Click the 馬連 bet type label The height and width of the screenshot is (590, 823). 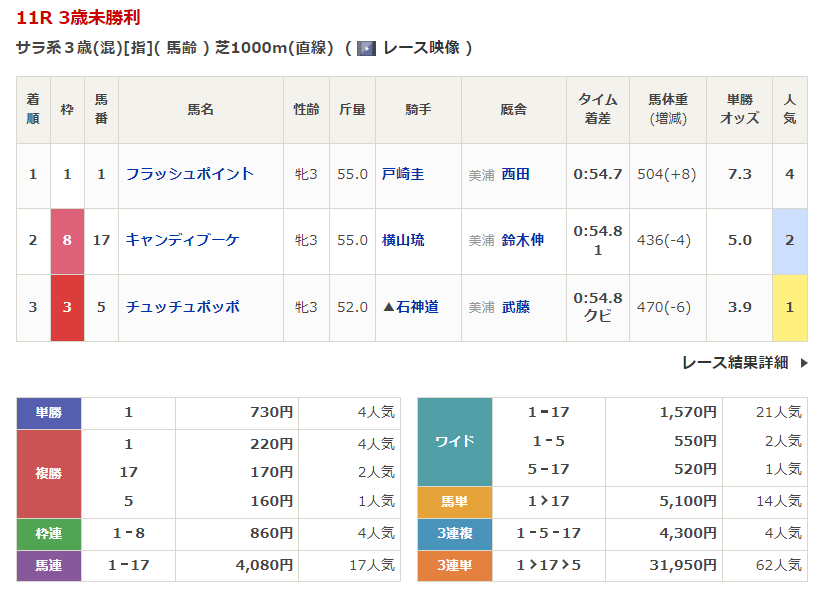(49, 566)
